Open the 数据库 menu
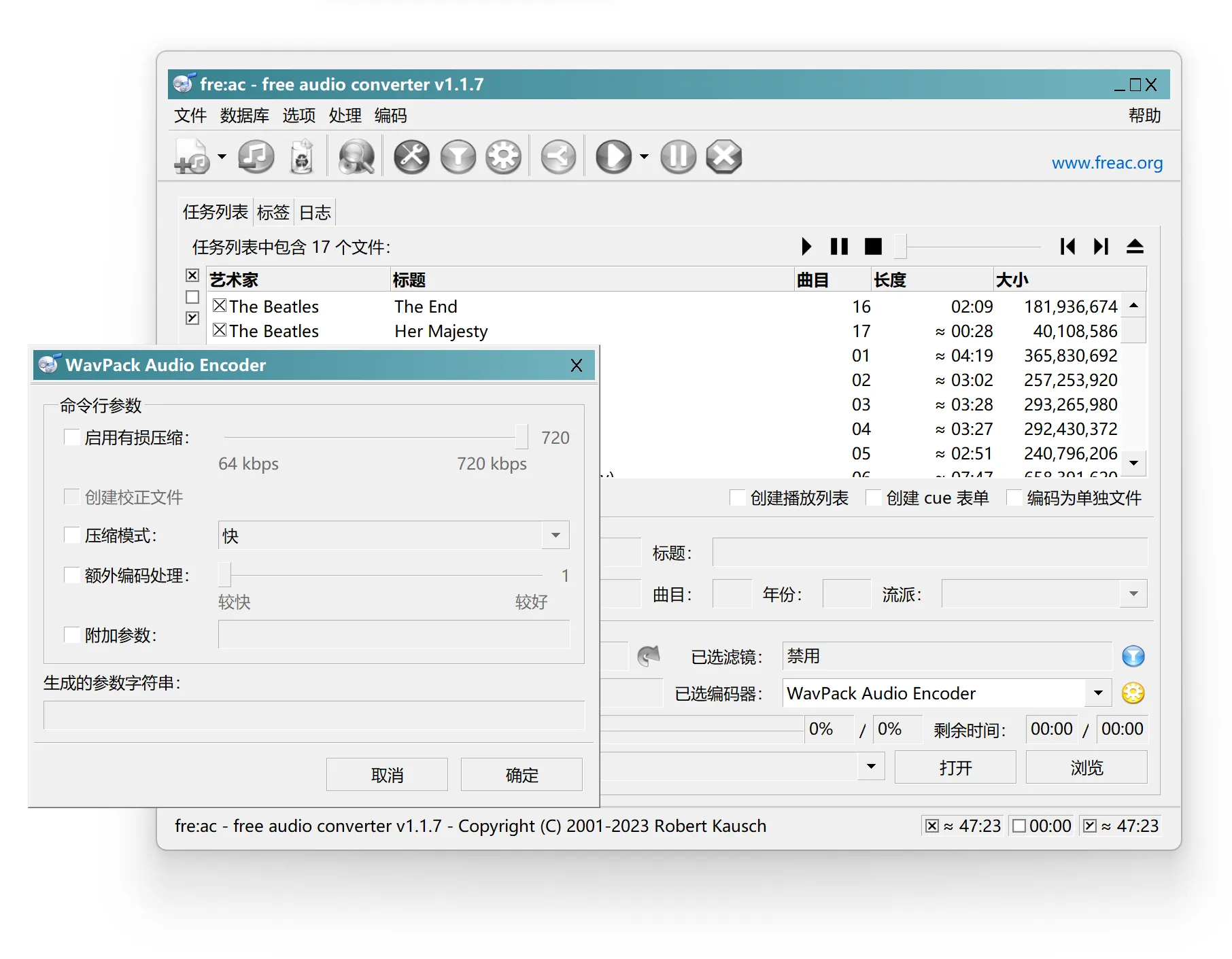Image resolution: width=1232 pixels, height=959 pixels. (243, 115)
